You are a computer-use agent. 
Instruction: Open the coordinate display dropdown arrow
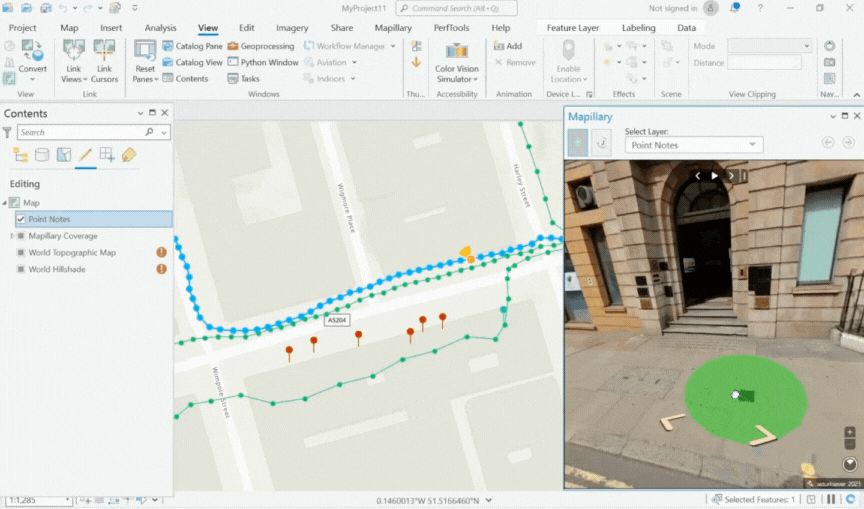coord(489,501)
